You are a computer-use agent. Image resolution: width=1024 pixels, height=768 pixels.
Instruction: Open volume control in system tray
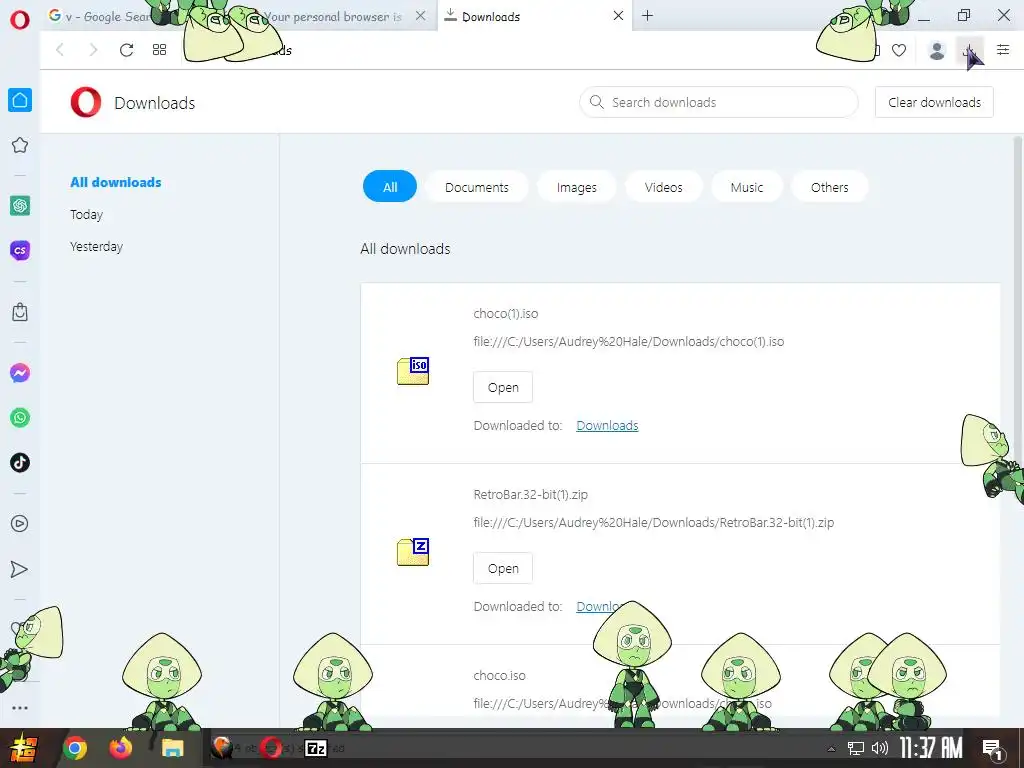click(x=880, y=748)
